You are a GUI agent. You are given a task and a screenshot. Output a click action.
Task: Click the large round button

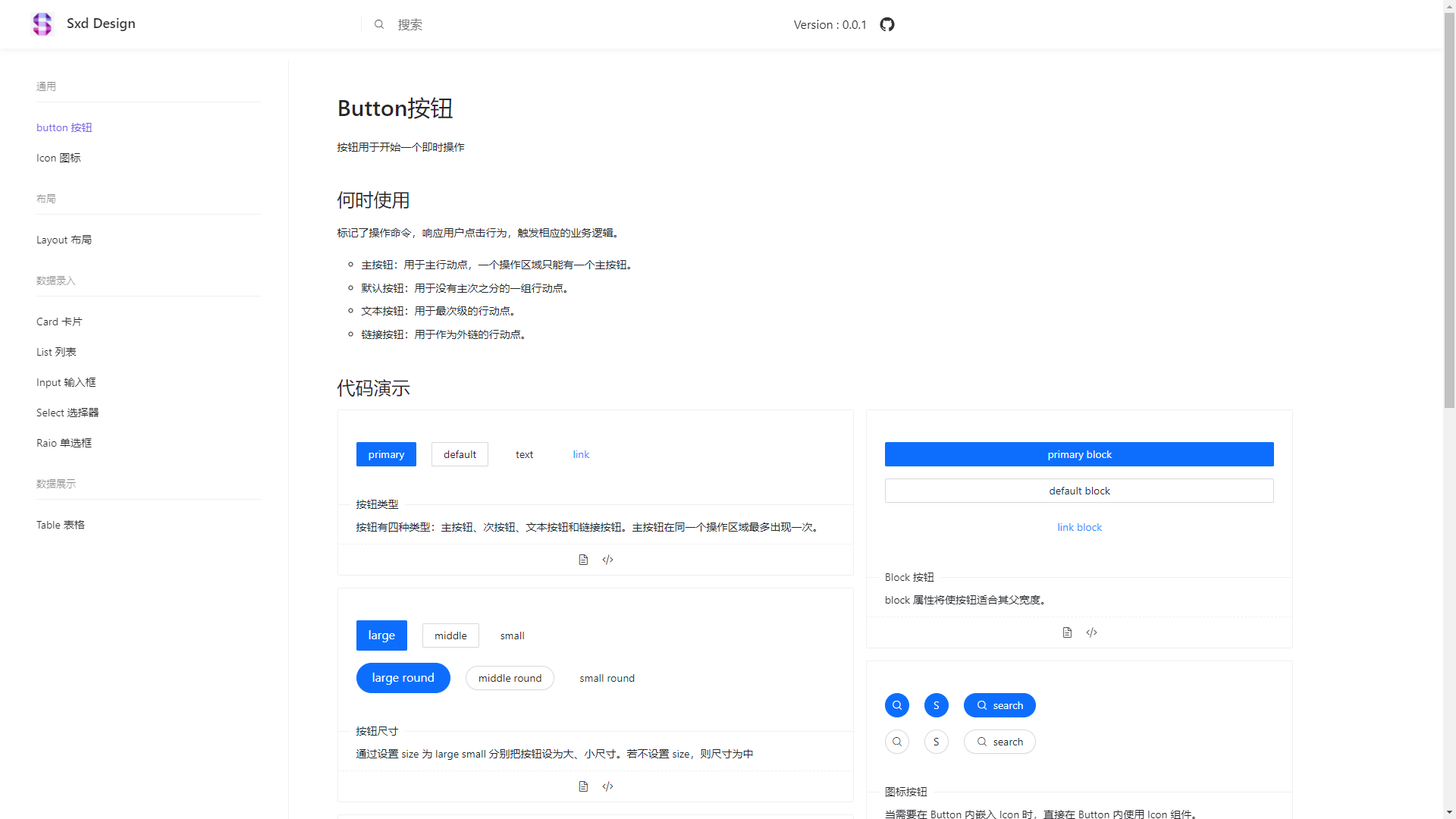pyautogui.click(x=403, y=678)
